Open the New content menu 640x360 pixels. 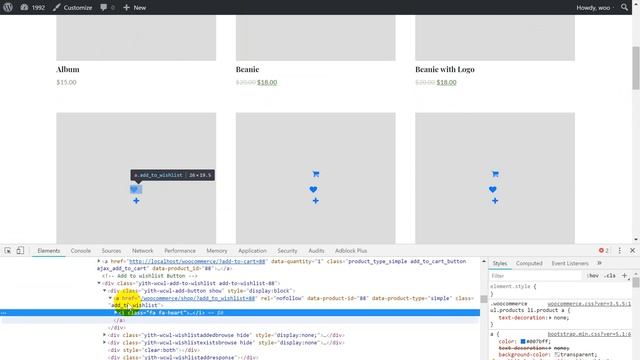coord(134,7)
